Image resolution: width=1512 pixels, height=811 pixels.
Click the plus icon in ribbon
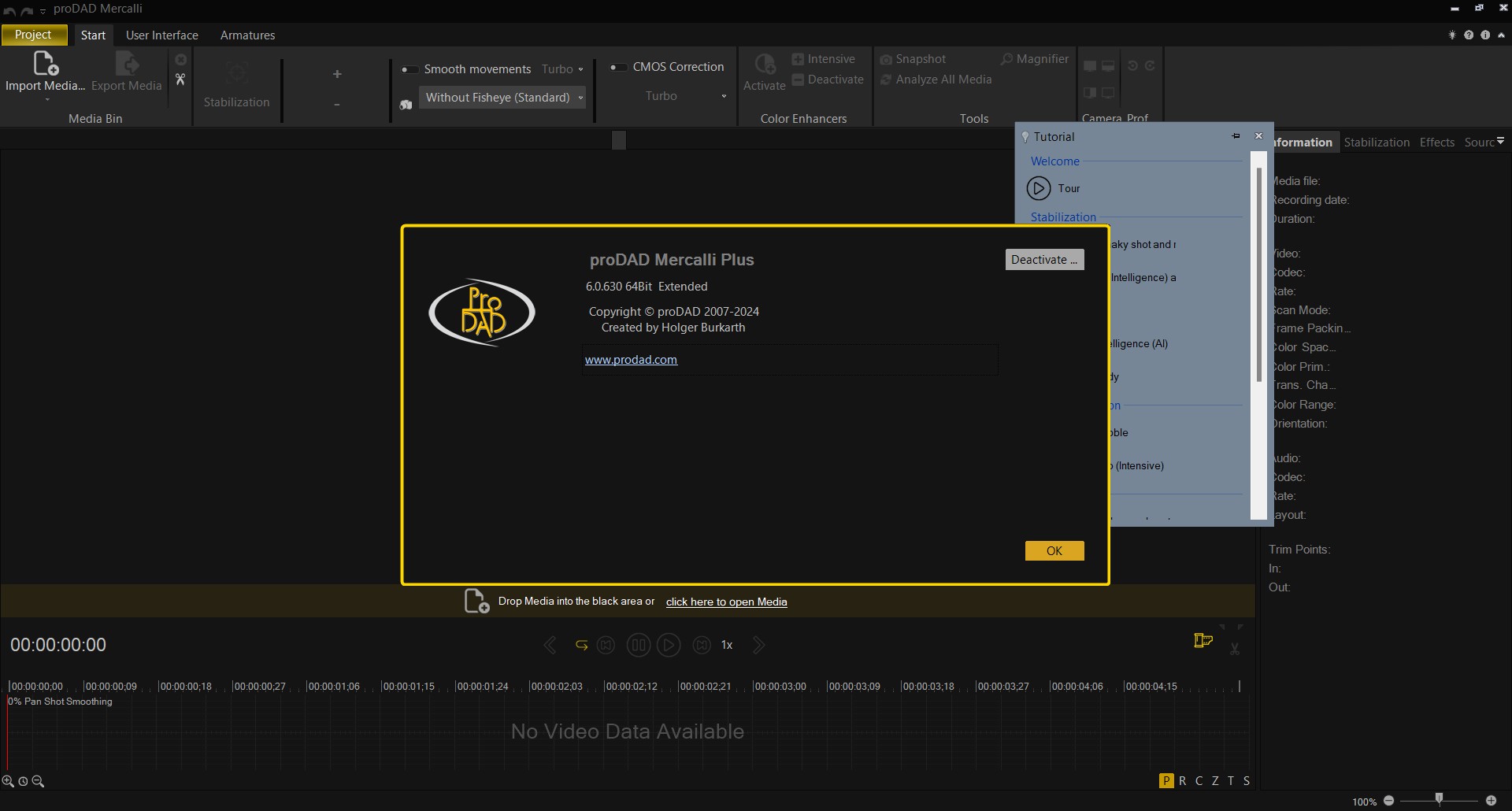pyautogui.click(x=337, y=74)
